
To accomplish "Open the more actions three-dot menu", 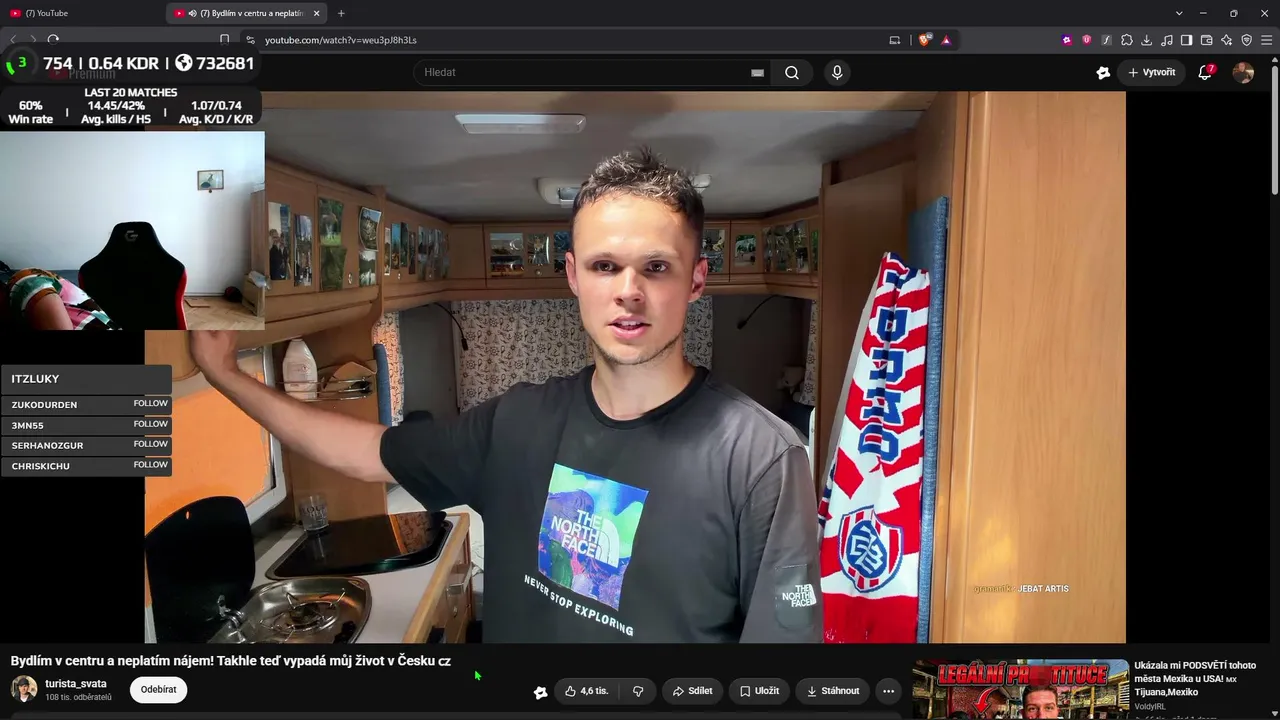I will tap(888, 691).
